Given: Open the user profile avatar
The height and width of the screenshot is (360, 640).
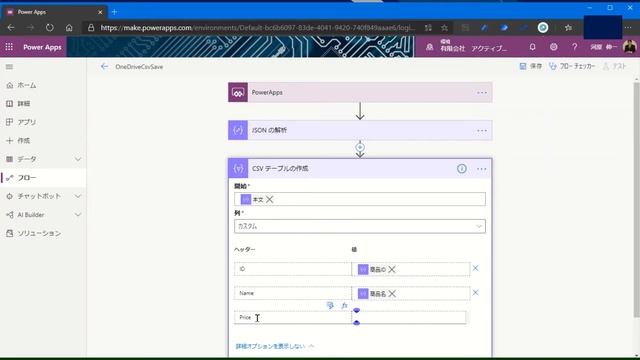Looking at the screenshot, I should 629,47.
